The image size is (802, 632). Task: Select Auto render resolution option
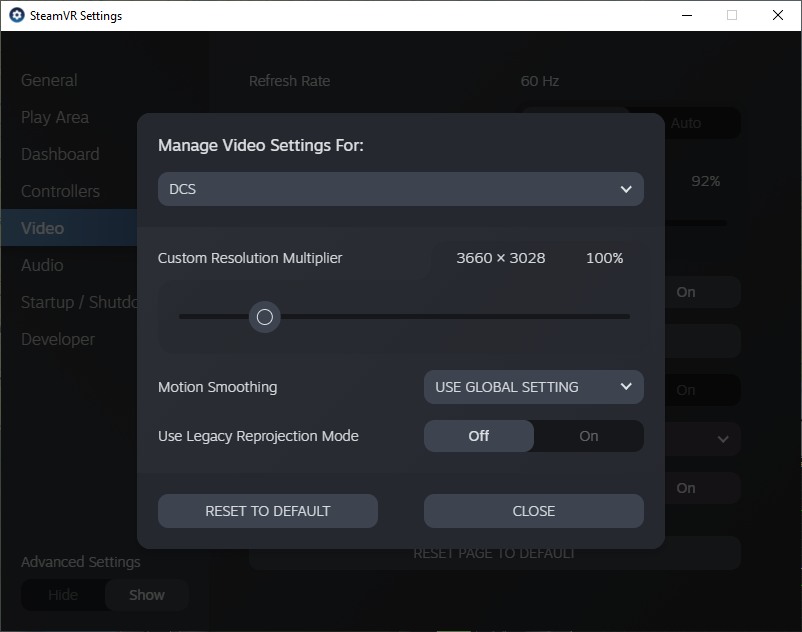(x=685, y=123)
